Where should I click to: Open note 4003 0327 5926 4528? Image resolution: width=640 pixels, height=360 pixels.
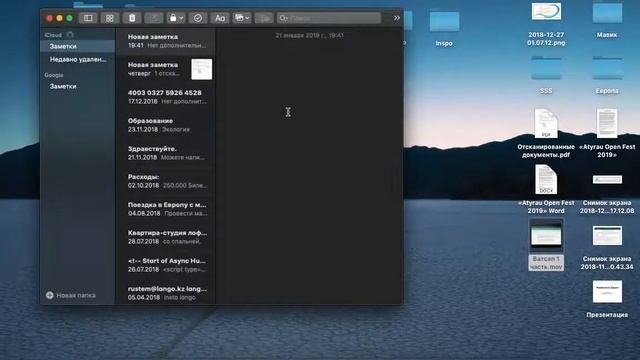click(x=166, y=97)
